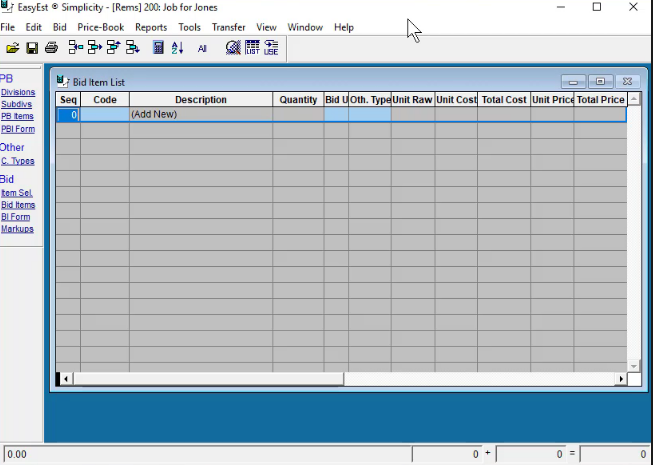This screenshot has width=653, height=465.
Task: Click the Total Cost column header
Action: coord(504,99)
